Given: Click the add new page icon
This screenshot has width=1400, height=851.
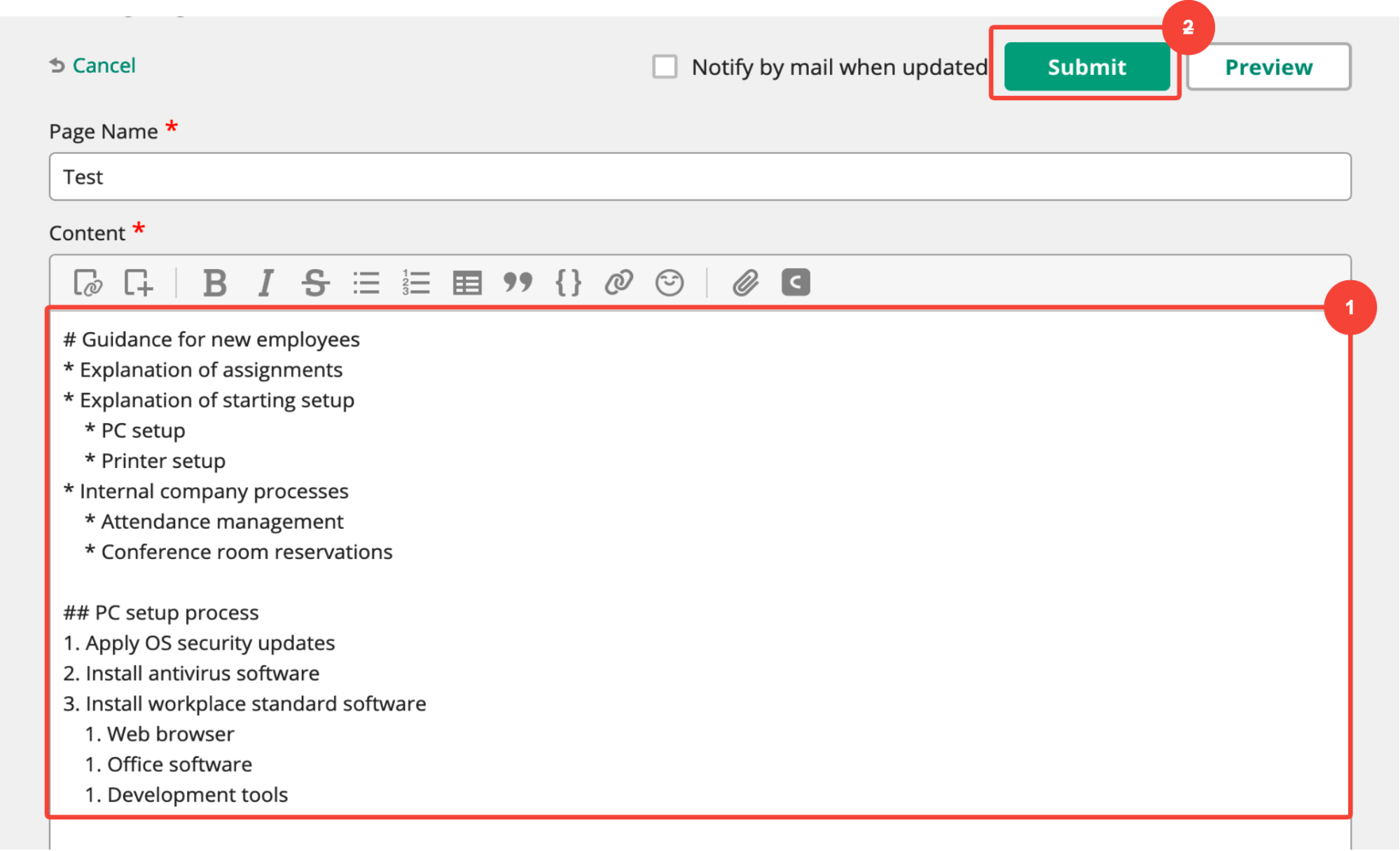Looking at the screenshot, I should [x=138, y=283].
